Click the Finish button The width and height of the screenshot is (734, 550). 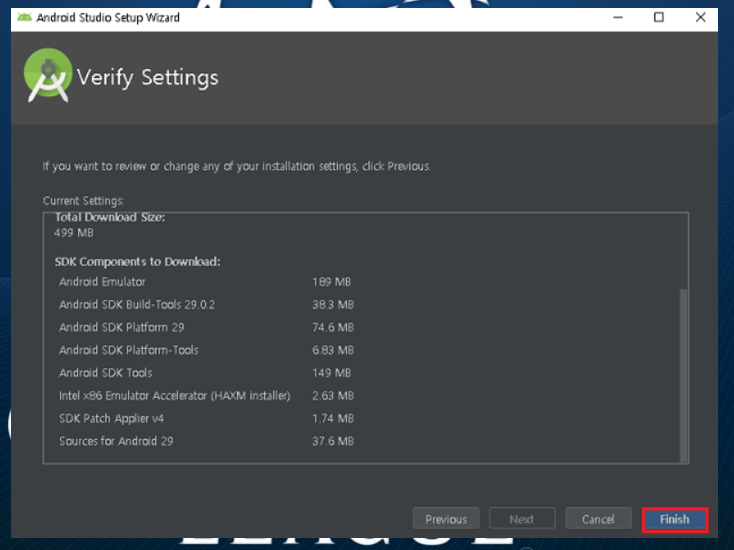pos(675,519)
